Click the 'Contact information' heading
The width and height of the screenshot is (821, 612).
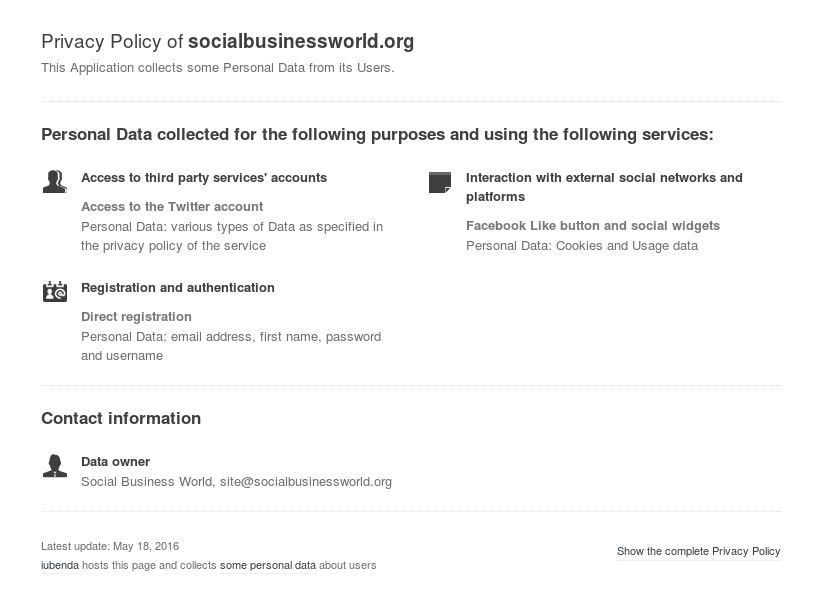[x=121, y=419]
